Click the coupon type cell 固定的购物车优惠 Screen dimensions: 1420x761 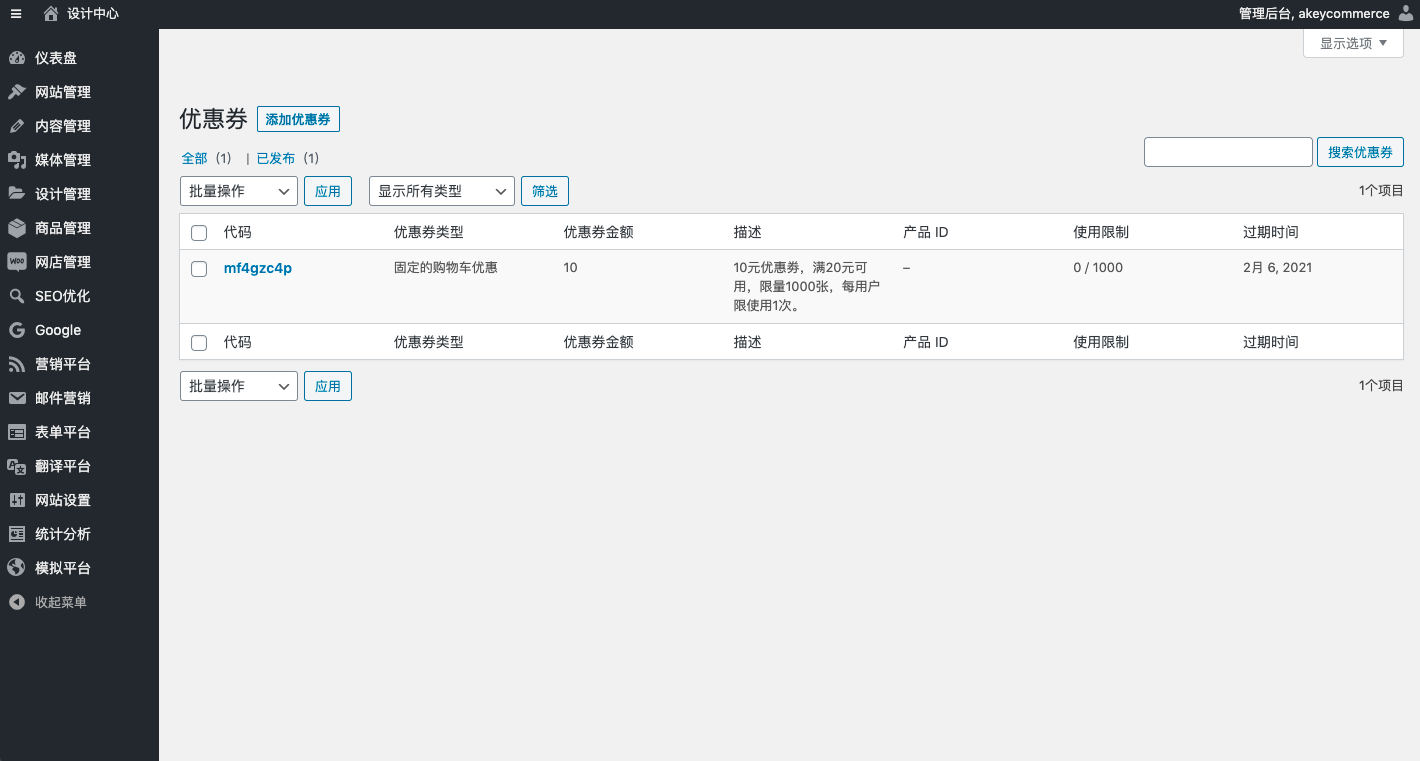tap(446, 268)
